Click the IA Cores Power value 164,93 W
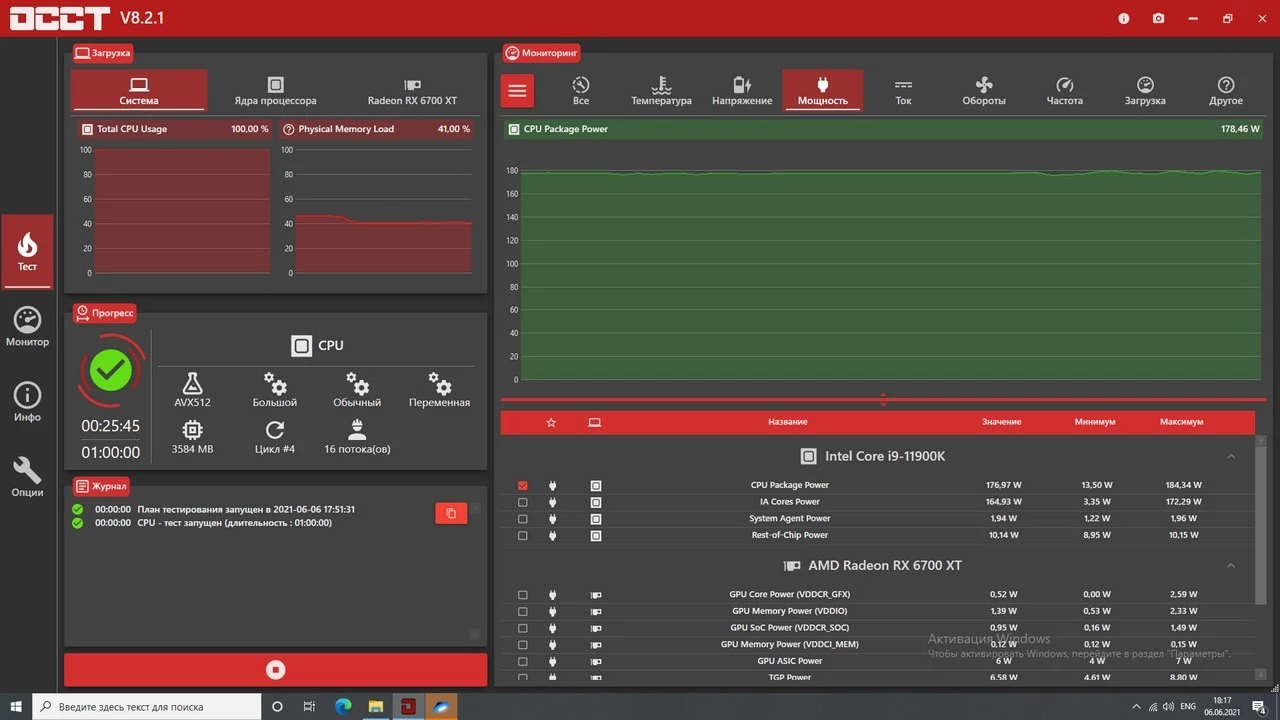 click(1002, 502)
